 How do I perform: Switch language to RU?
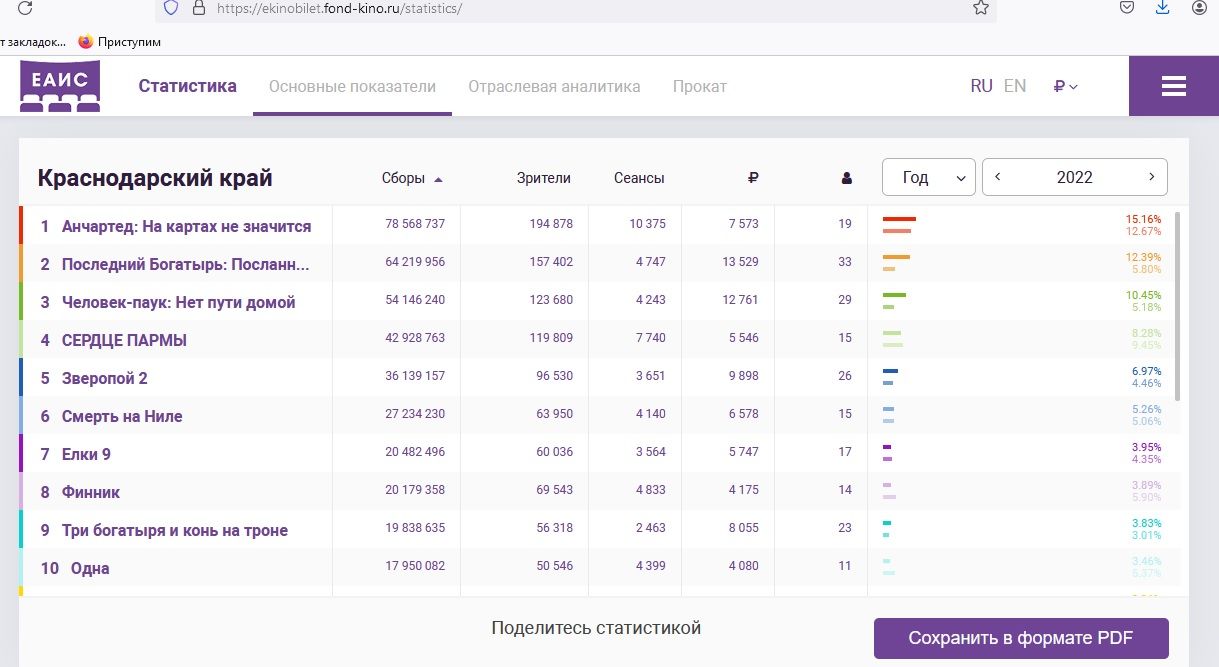[981, 86]
